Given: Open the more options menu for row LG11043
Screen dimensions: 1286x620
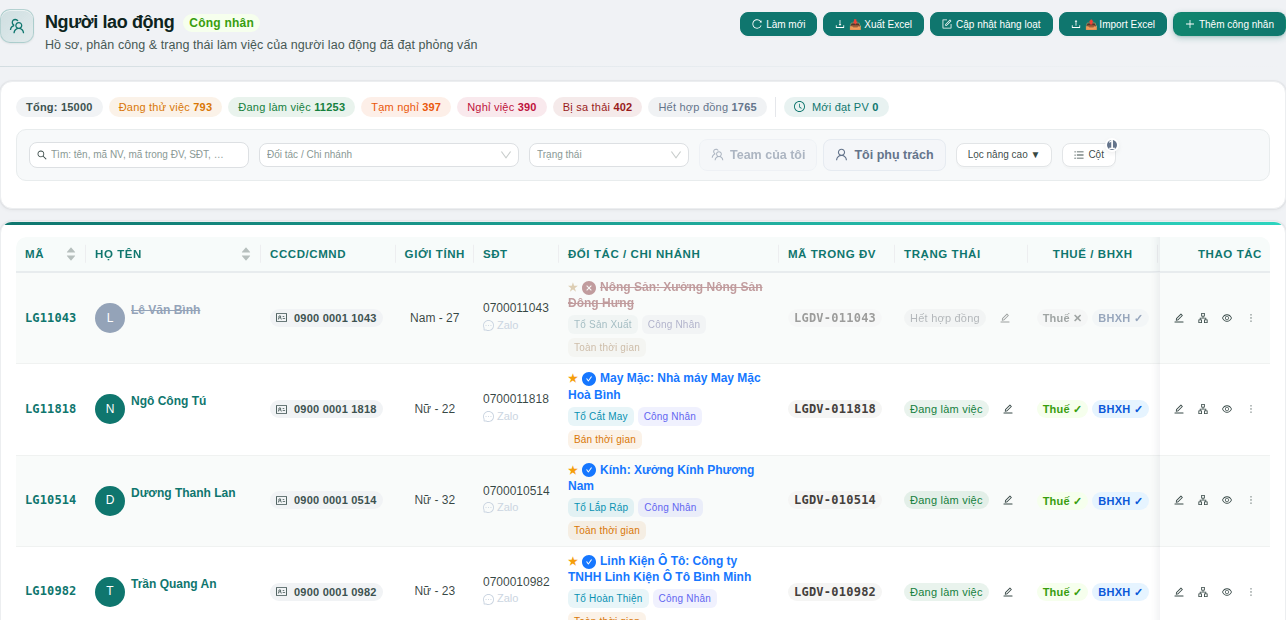Looking at the screenshot, I should (1251, 318).
